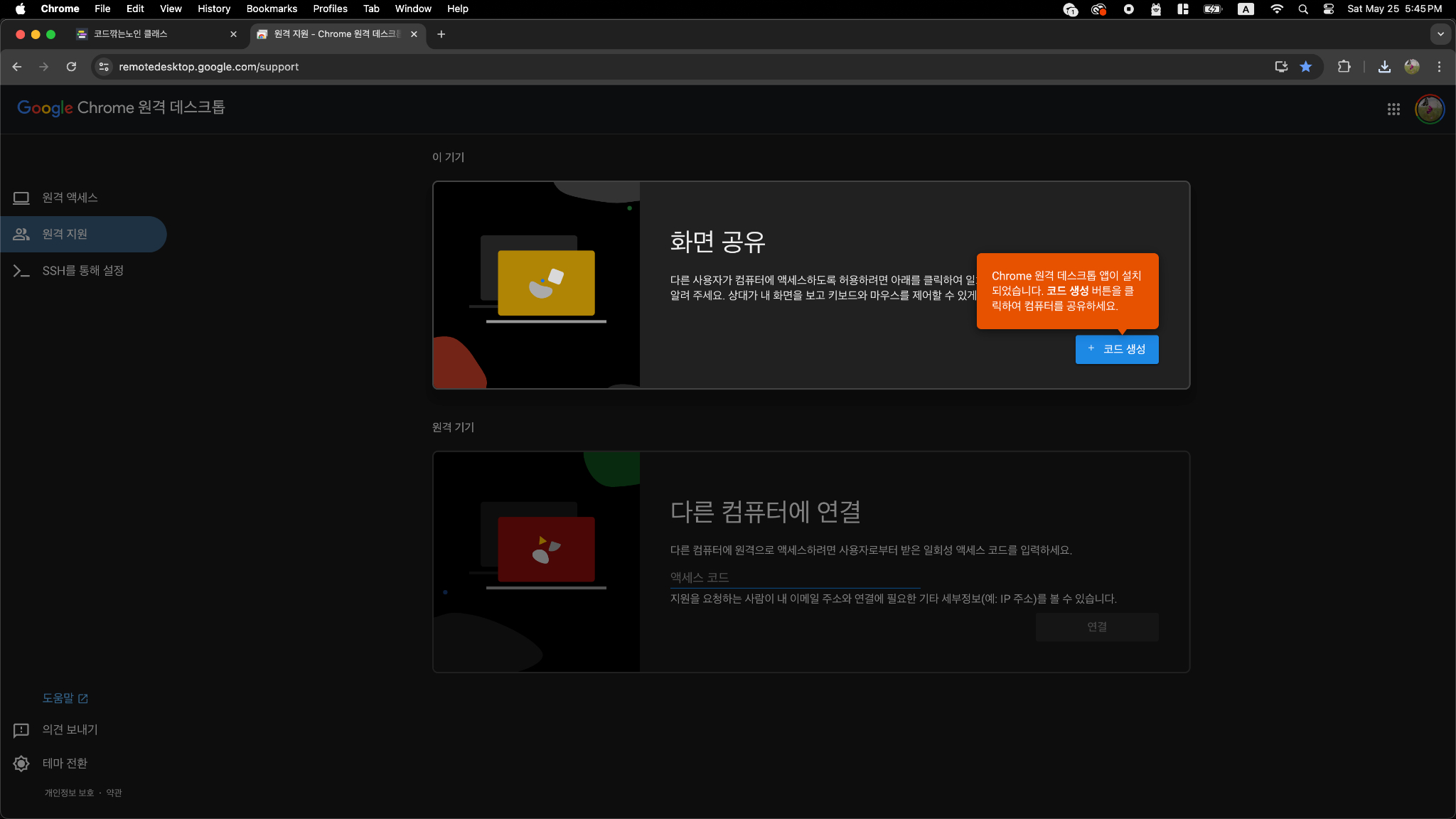Select 원격 액세스 in sidebar
Screen dimensions: 1456x819
click(x=70, y=198)
